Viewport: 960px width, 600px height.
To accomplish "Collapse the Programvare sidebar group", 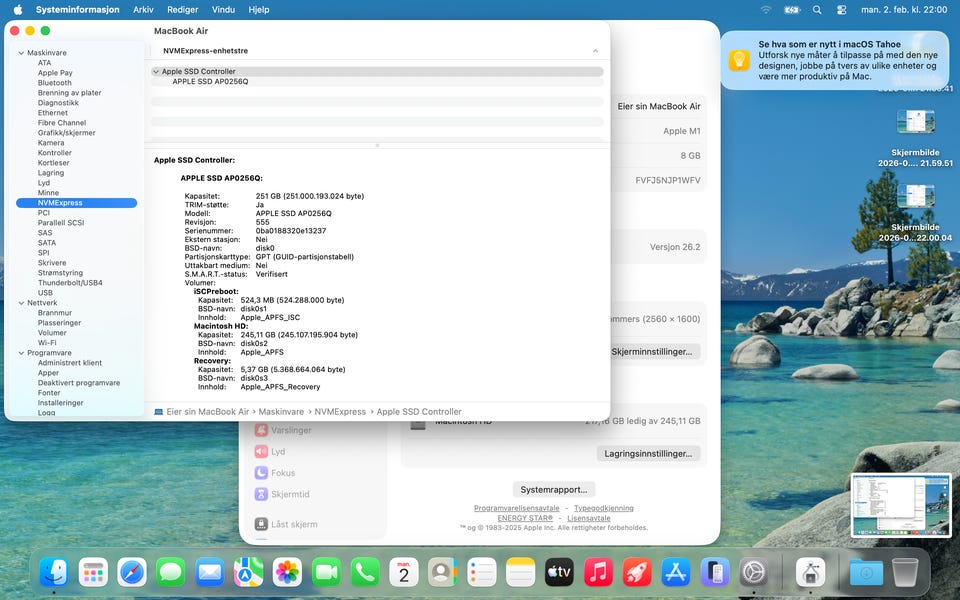I will click(x=21, y=352).
